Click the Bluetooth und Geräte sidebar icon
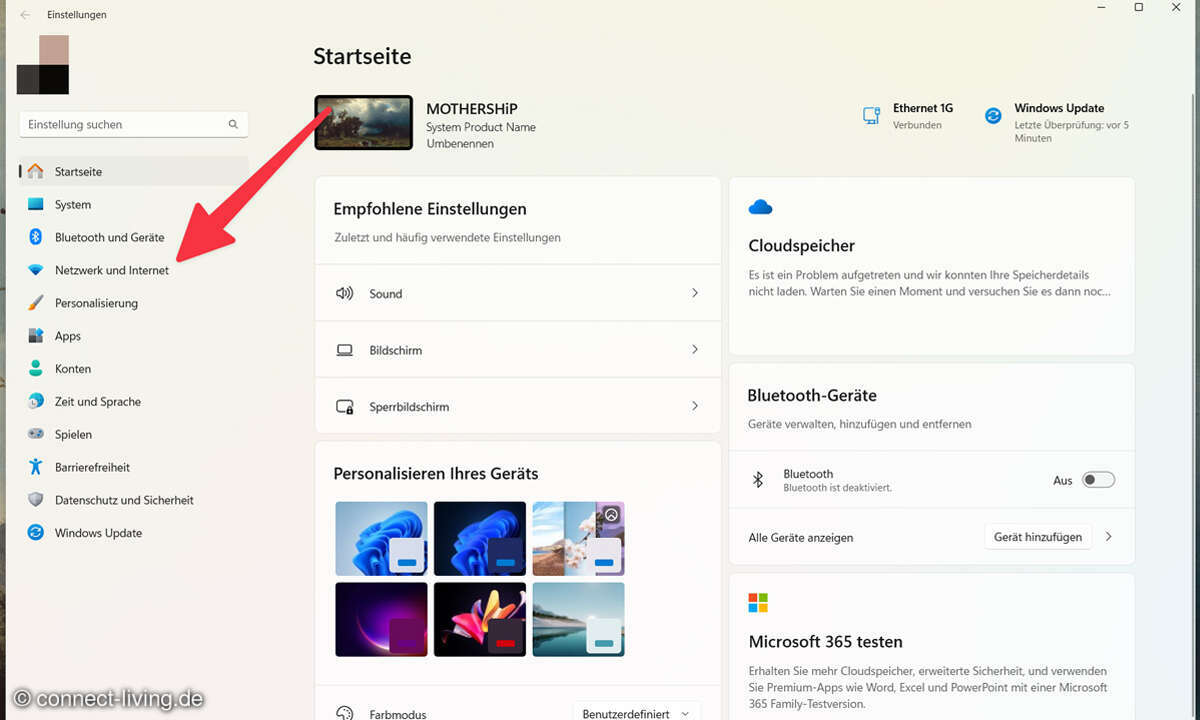 36,237
